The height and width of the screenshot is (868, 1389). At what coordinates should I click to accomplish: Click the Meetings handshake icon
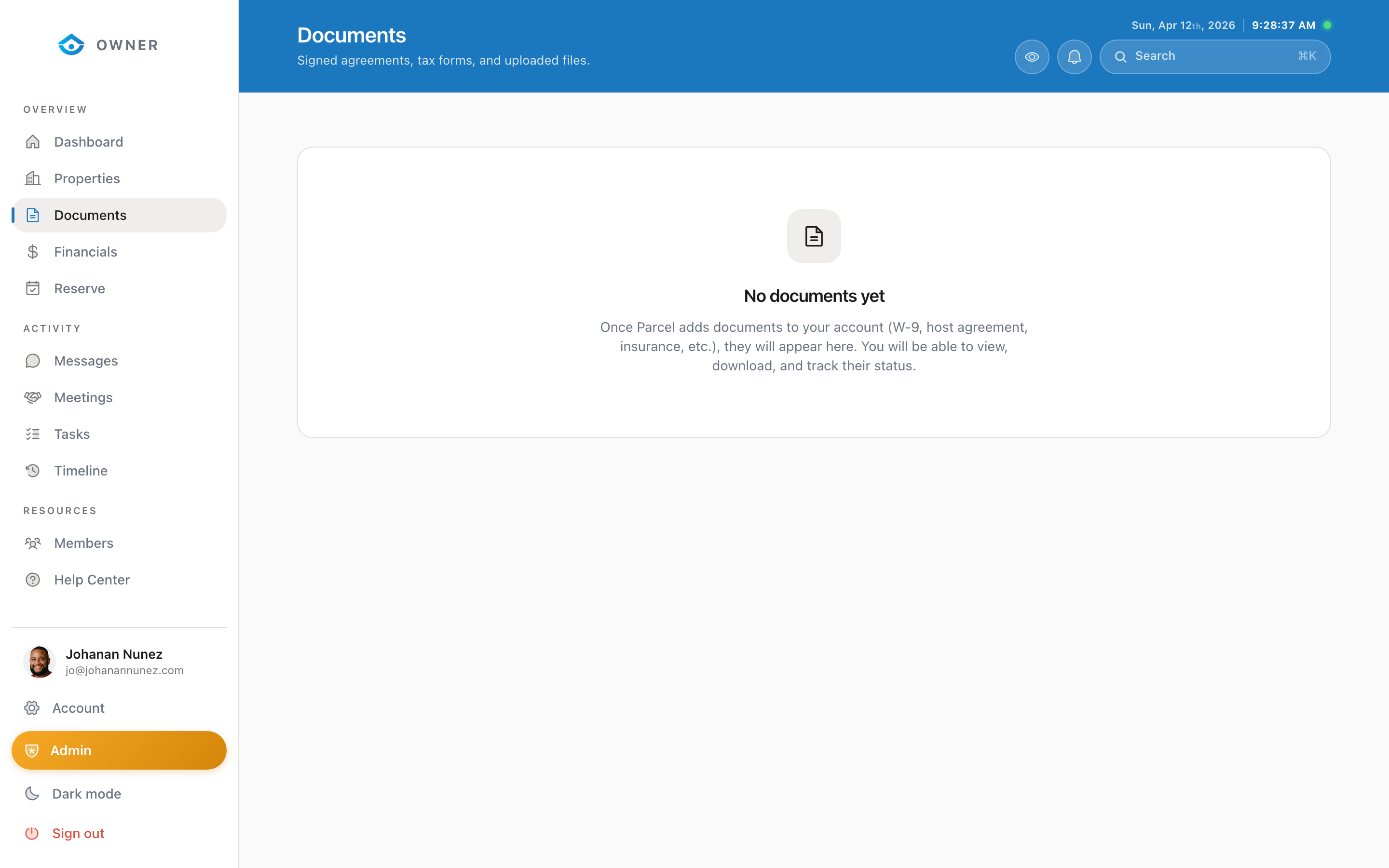[33, 397]
